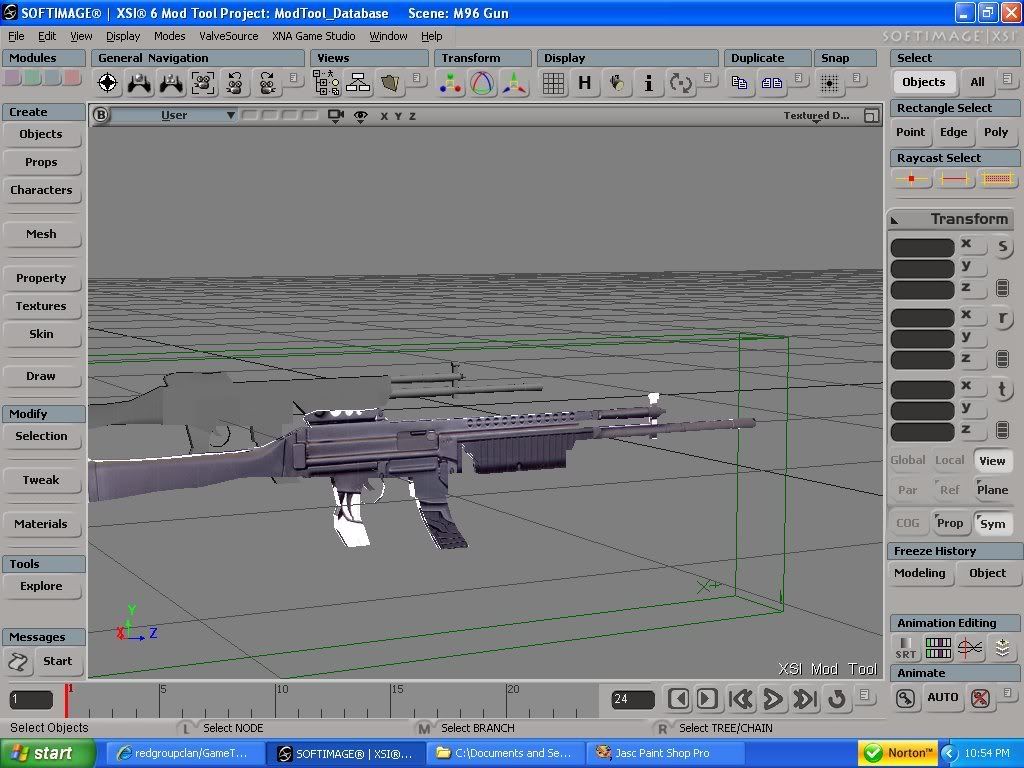Image resolution: width=1024 pixels, height=768 pixels.
Task: Open the ValveSource menu
Action: 229,36
